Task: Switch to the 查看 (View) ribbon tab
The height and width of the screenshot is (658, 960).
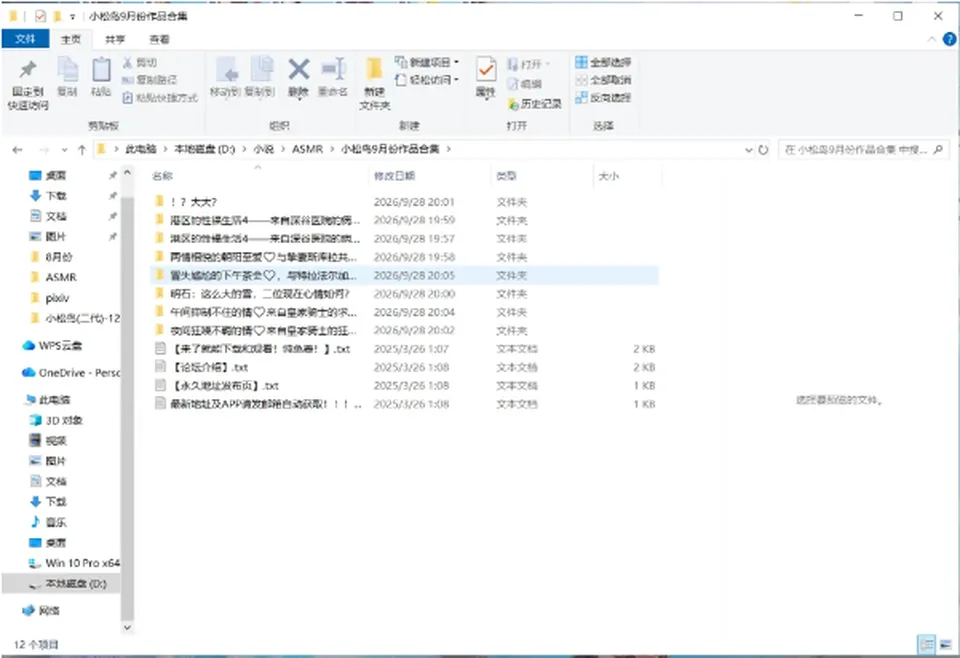Action: point(159,39)
